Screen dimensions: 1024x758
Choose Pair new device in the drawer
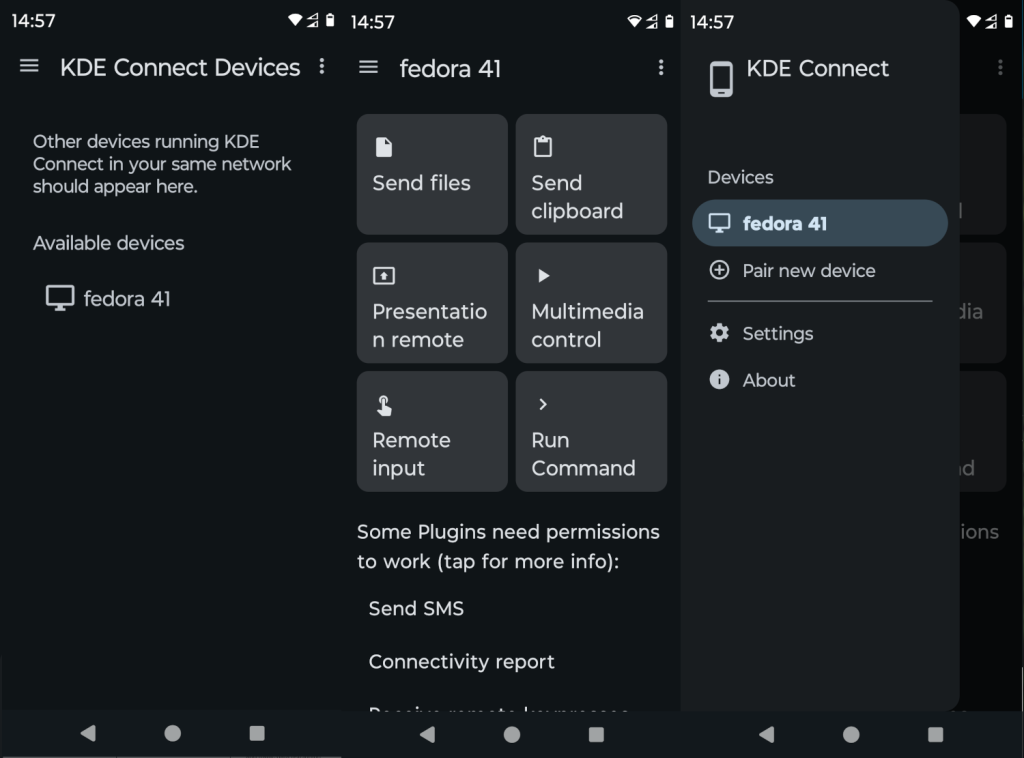(x=808, y=270)
